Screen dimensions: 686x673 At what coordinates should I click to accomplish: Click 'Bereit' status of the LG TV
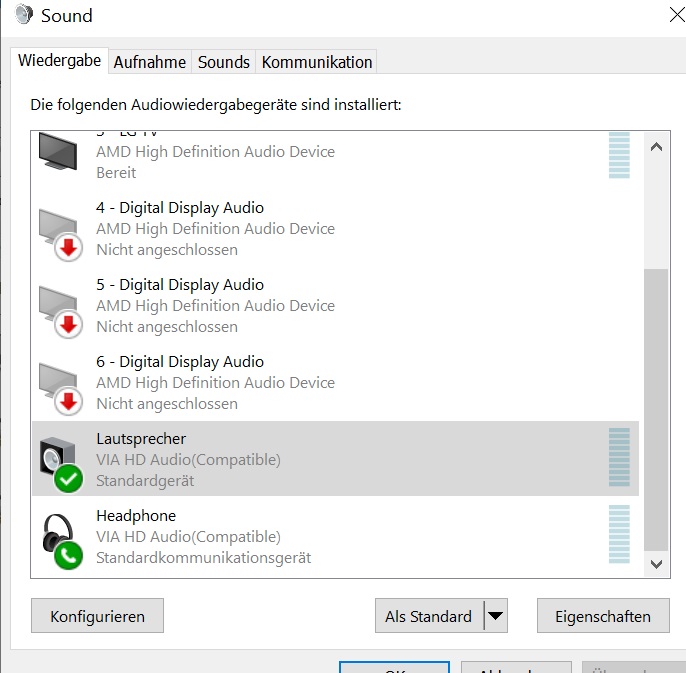(x=116, y=173)
